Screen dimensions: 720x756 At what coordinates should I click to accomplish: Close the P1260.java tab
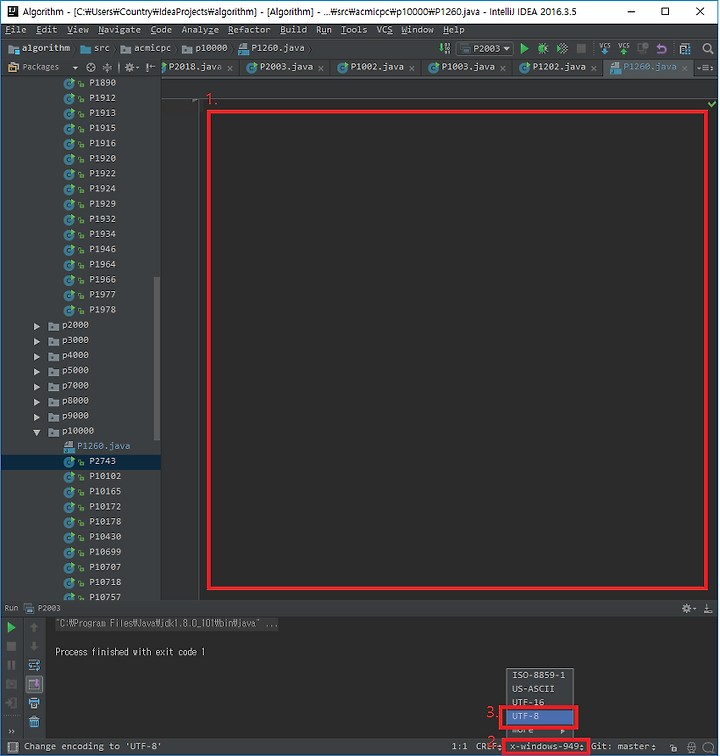[x=685, y=68]
